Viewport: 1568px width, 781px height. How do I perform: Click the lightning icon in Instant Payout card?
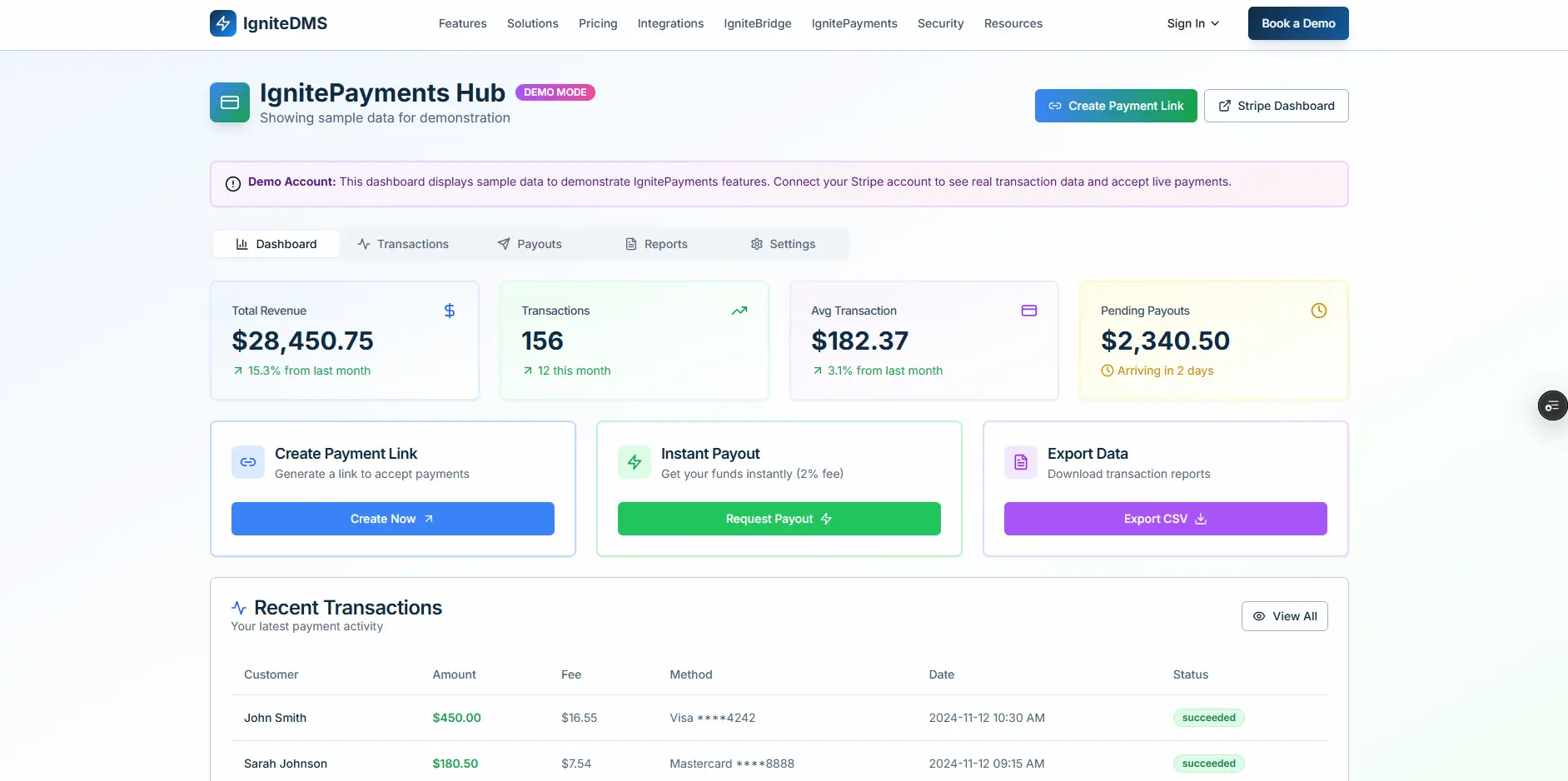click(x=634, y=462)
